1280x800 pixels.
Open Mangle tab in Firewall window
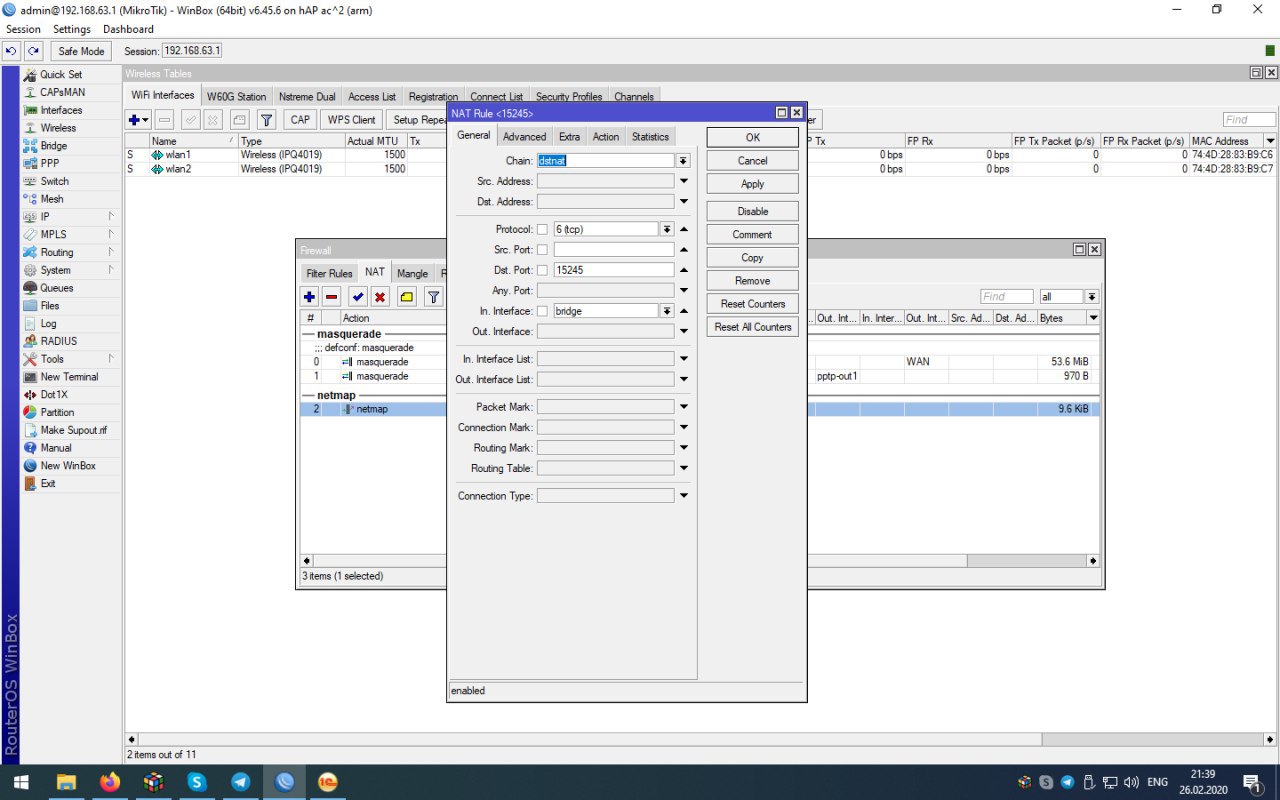(x=412, y=273)
